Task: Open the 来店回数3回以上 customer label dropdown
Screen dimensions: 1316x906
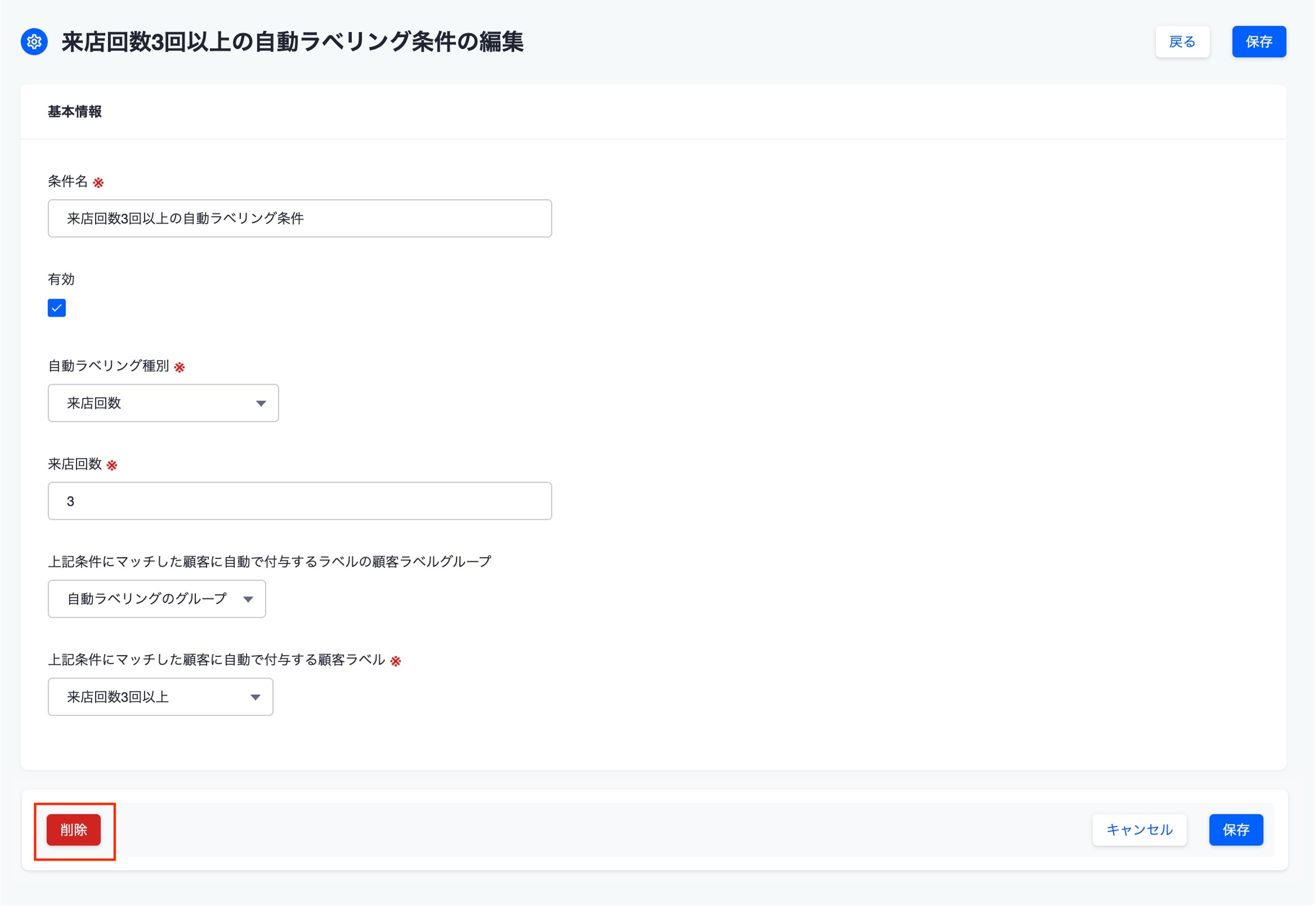Action: 161,697
